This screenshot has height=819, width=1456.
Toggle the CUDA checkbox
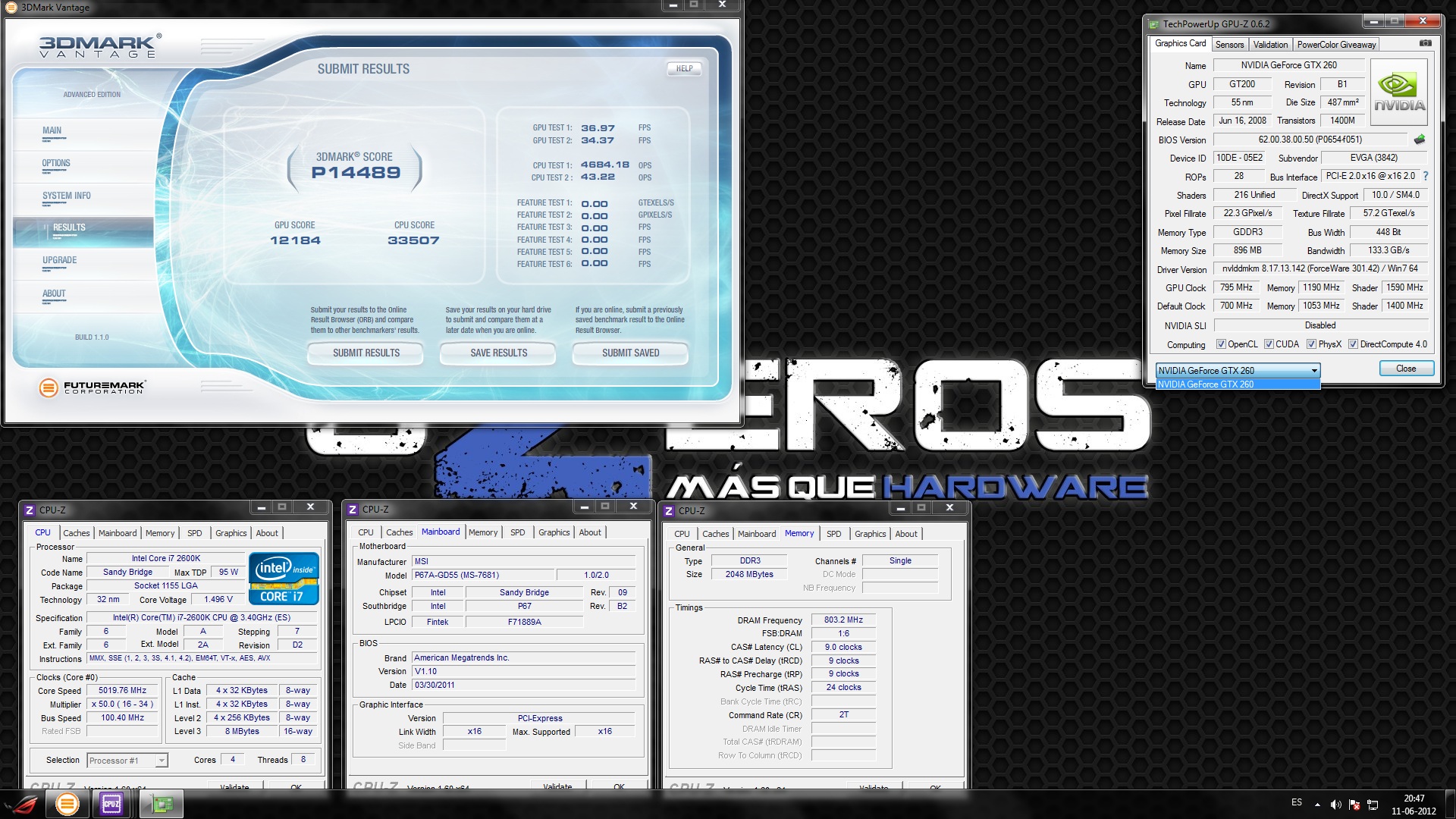(x=1269, y=344)
